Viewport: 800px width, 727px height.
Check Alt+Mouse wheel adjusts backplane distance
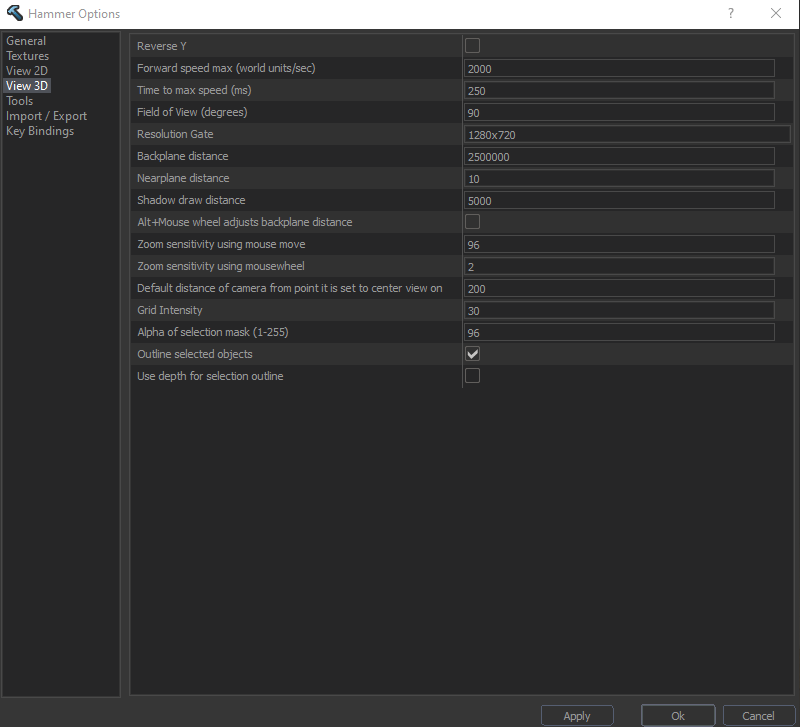pyautogui.click(x=471, y=222)
